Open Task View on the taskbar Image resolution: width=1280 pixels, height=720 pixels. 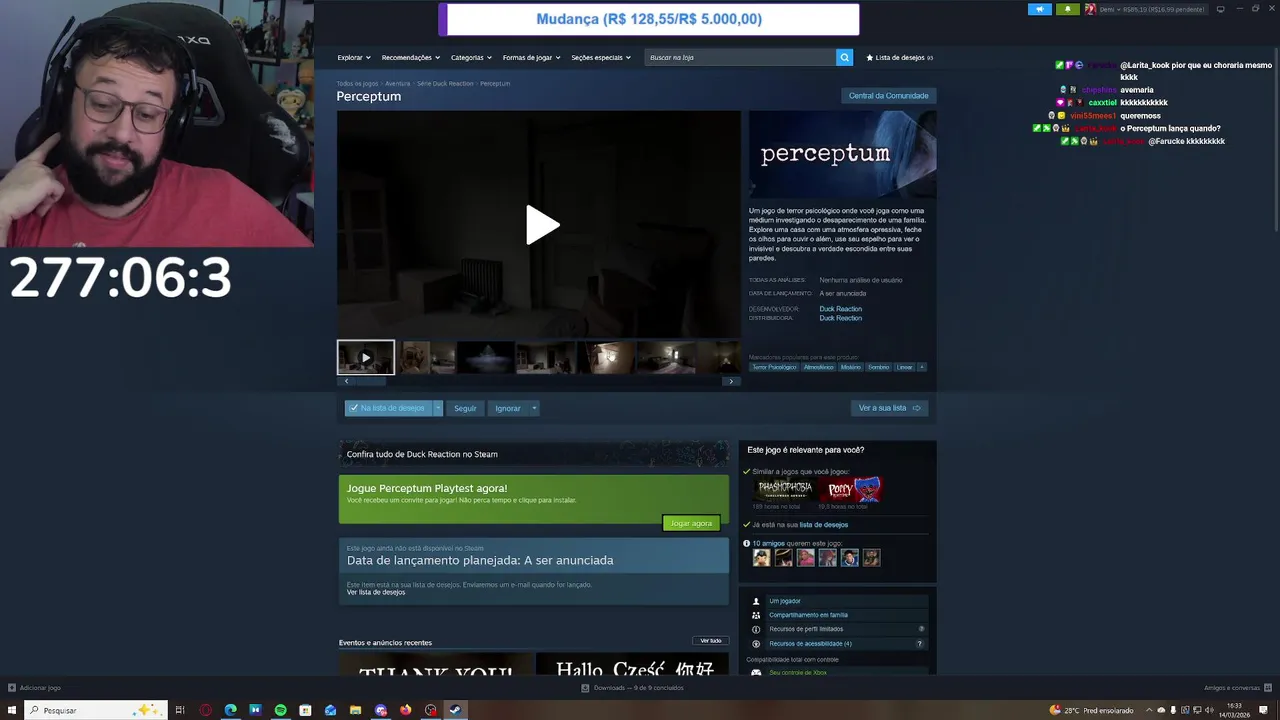(x=180, y=710)
